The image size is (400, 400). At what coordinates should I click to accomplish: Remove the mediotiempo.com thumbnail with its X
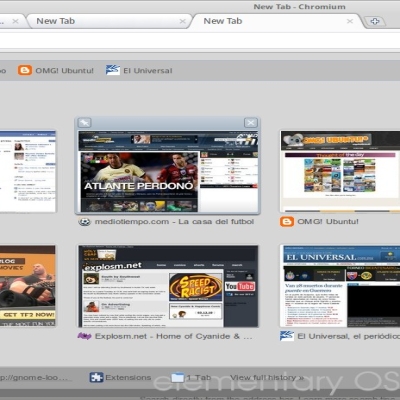[251, 123]
